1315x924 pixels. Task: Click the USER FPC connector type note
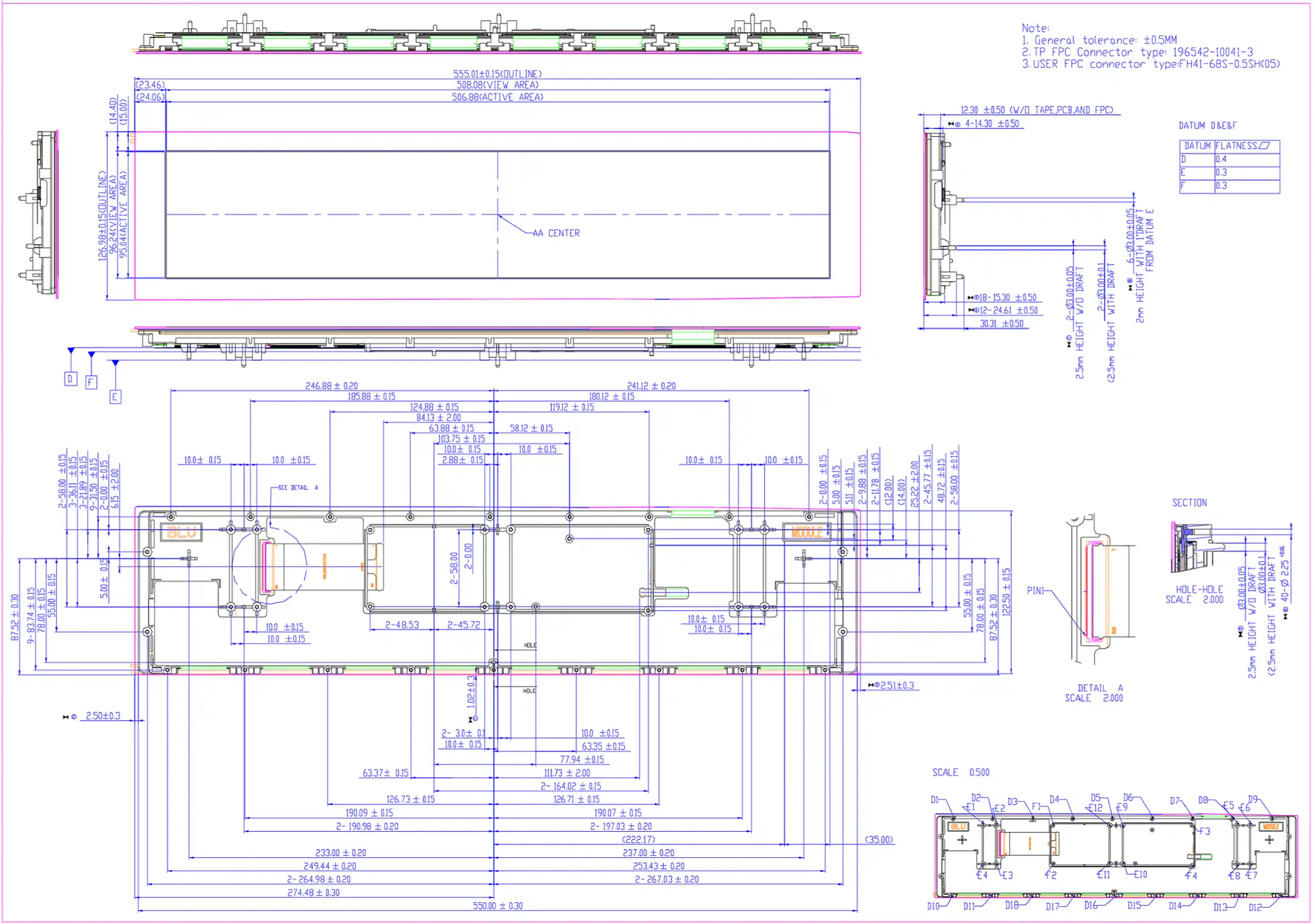(x=1151, y=64)
